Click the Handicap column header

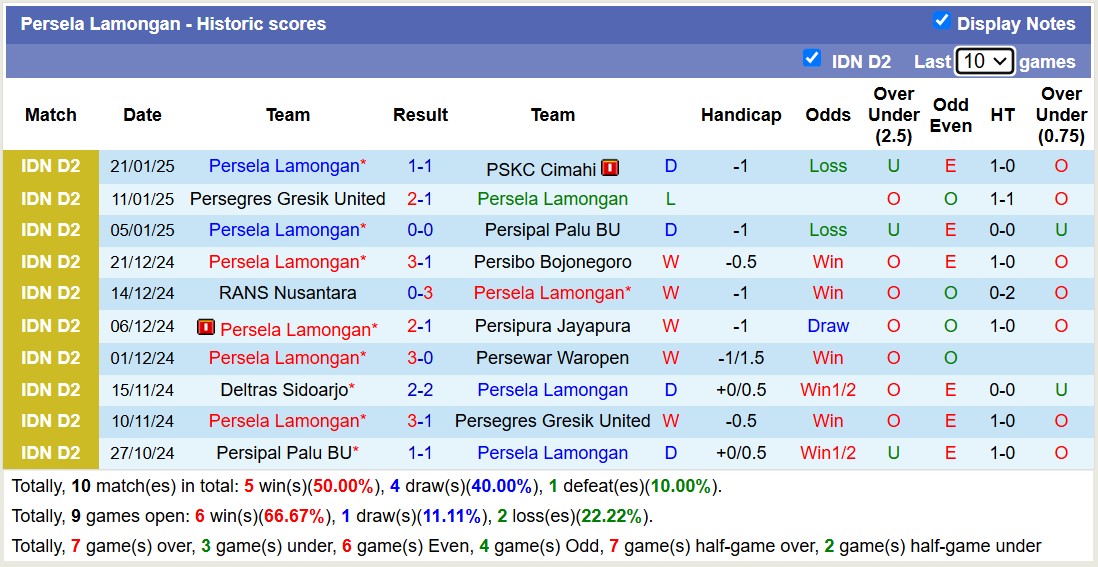(x=740, y=115)
